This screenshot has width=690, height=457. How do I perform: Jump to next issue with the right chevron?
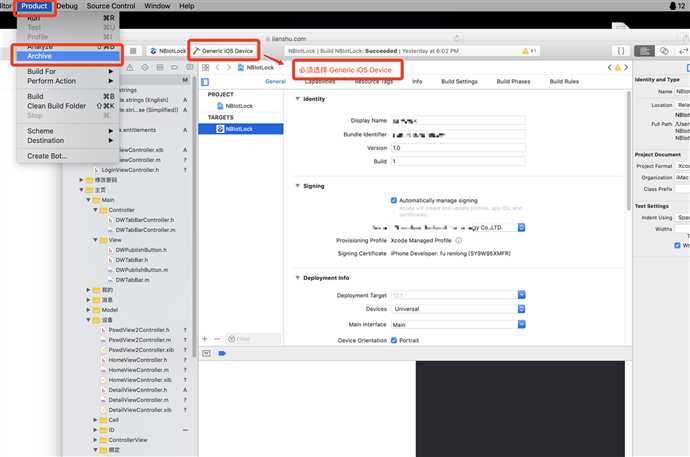point(626,68)
